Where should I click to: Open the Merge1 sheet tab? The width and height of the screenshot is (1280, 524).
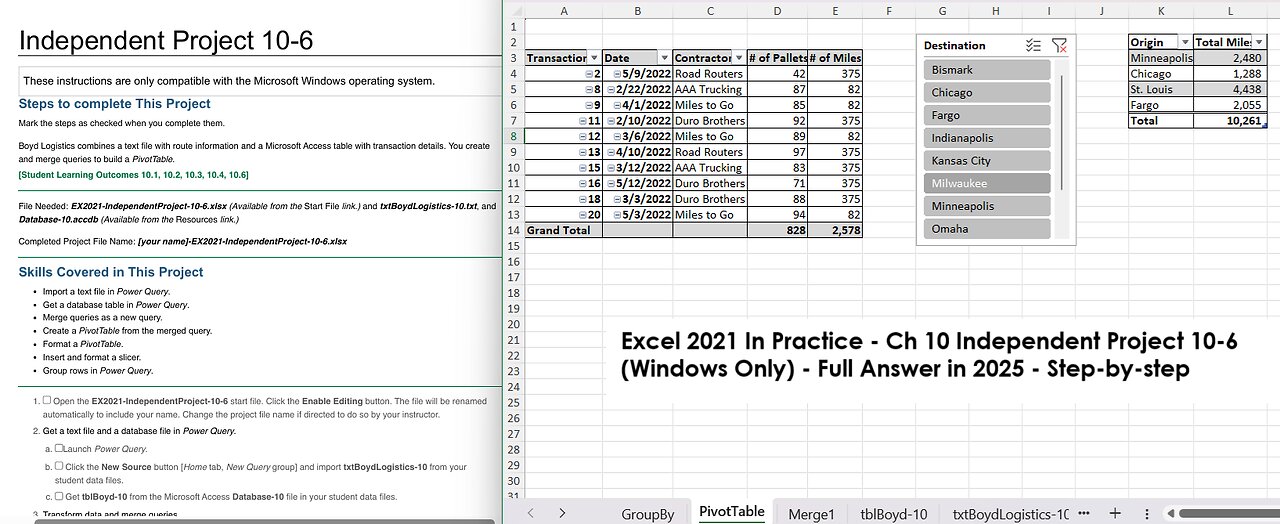point(811,514)
